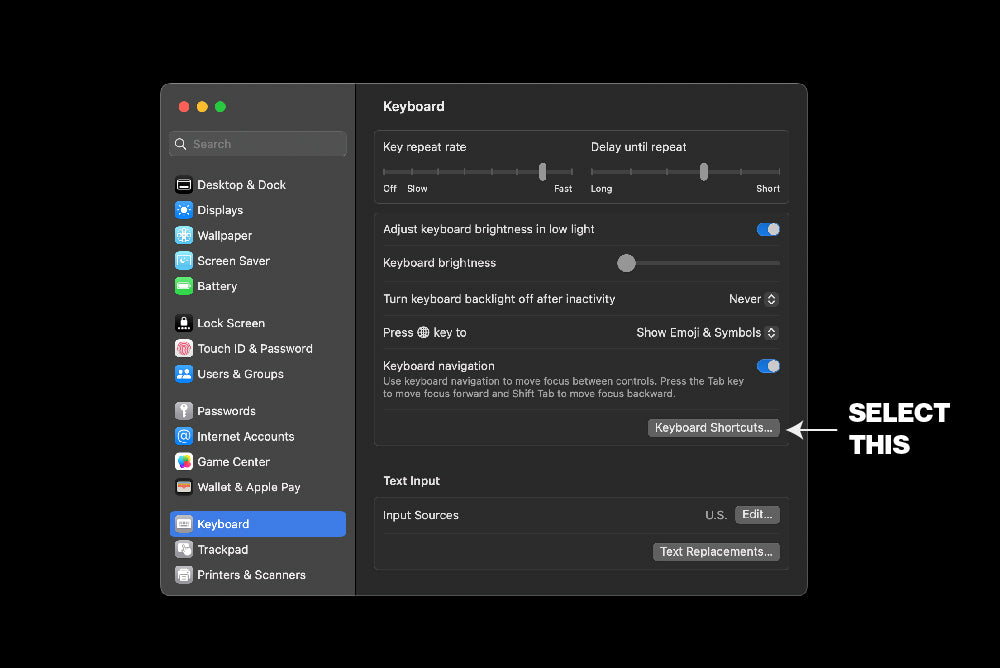
Task: Click the Printers & Scanners icon
Action: [x=184, y=575]
